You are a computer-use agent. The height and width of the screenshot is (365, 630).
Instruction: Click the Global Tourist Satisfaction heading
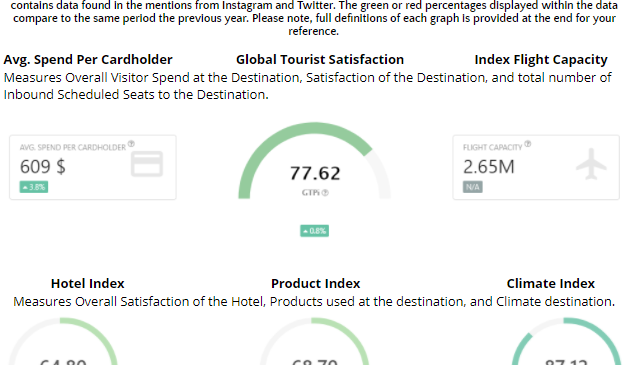click(320, 59)
